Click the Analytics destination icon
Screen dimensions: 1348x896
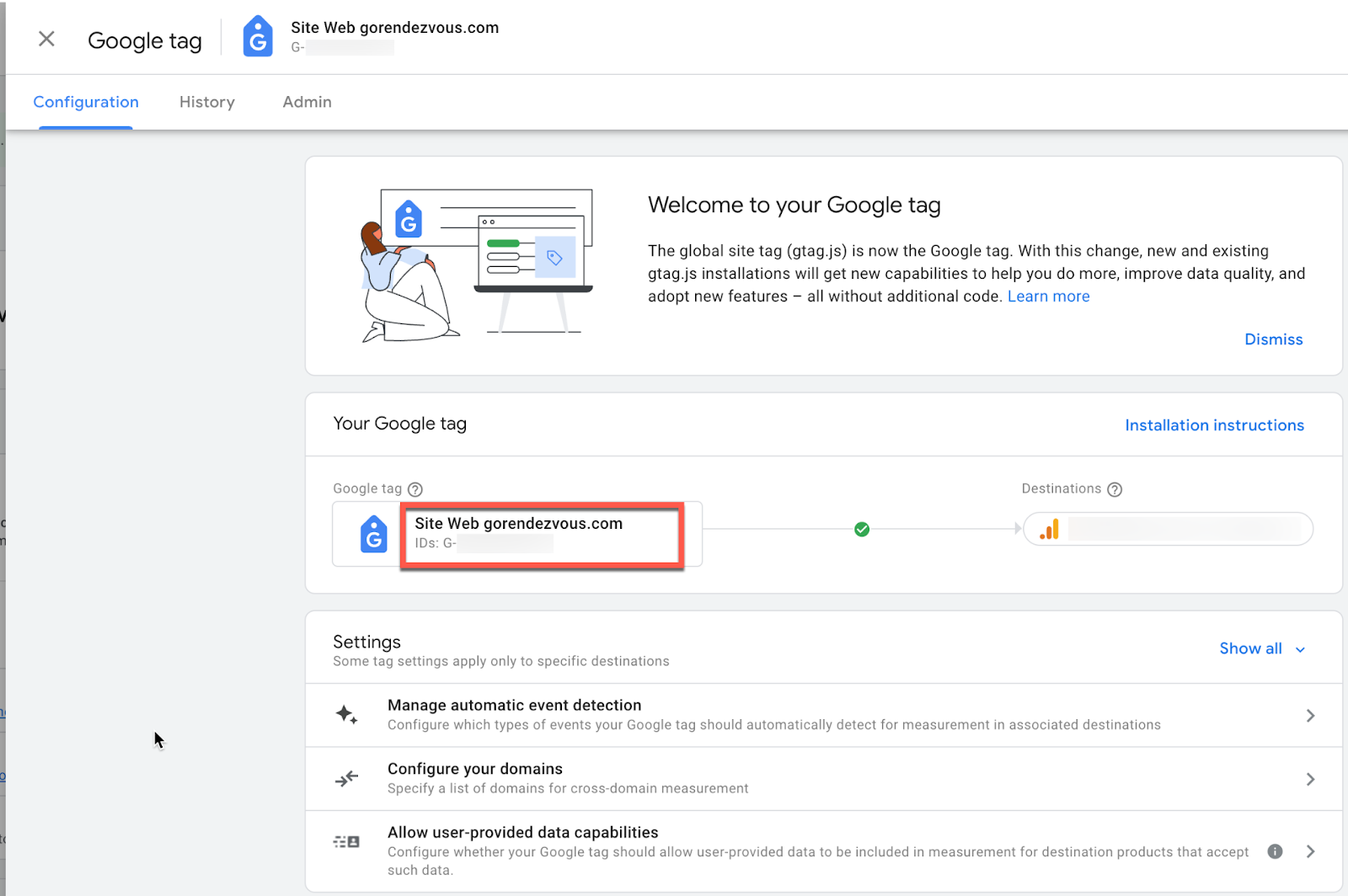click(x=1050, y=529)
